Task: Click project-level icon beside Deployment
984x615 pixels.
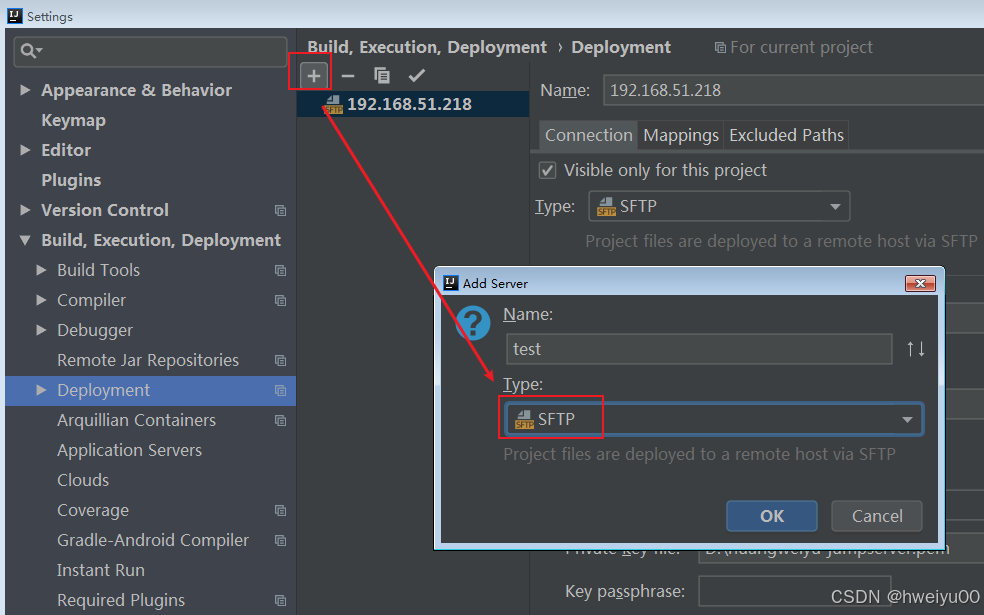Action: coord(281,391)
